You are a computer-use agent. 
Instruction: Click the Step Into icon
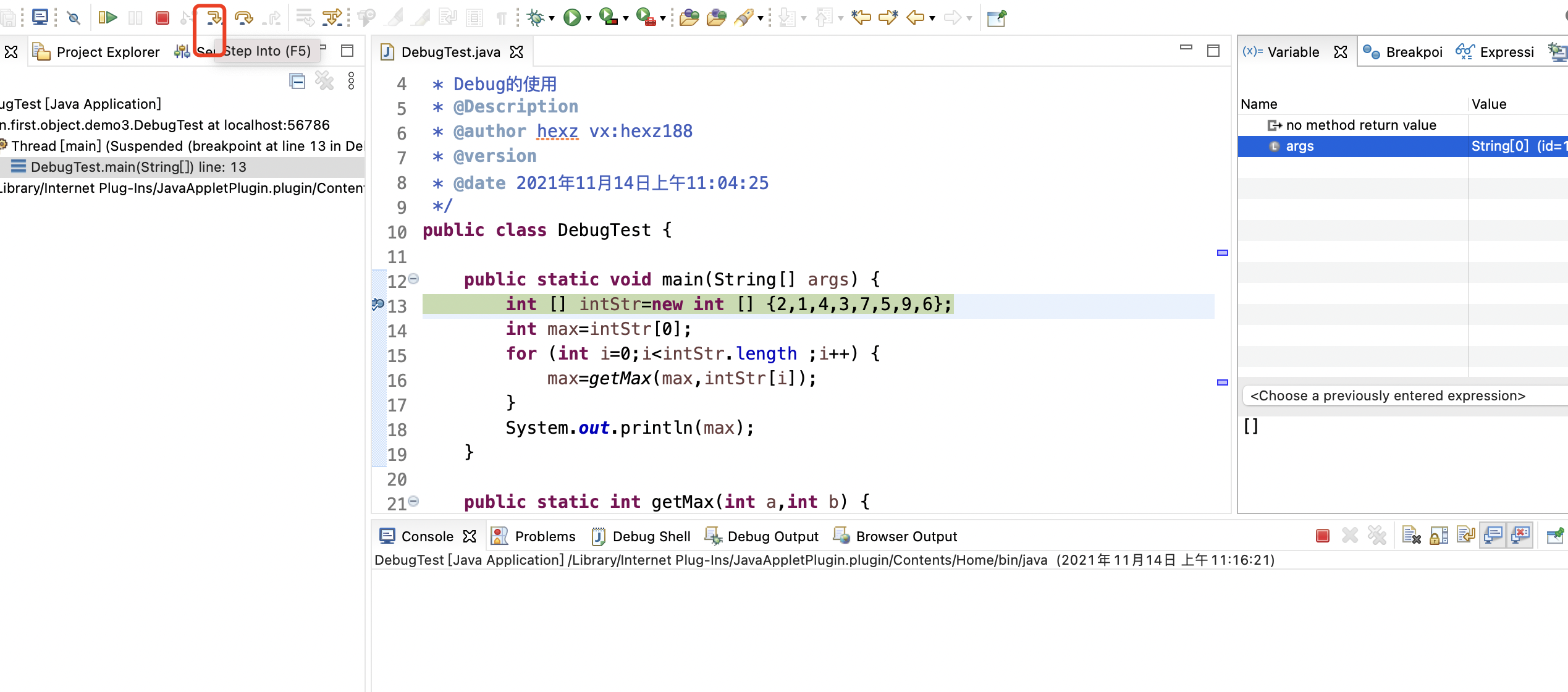click(x=214, y=17)
